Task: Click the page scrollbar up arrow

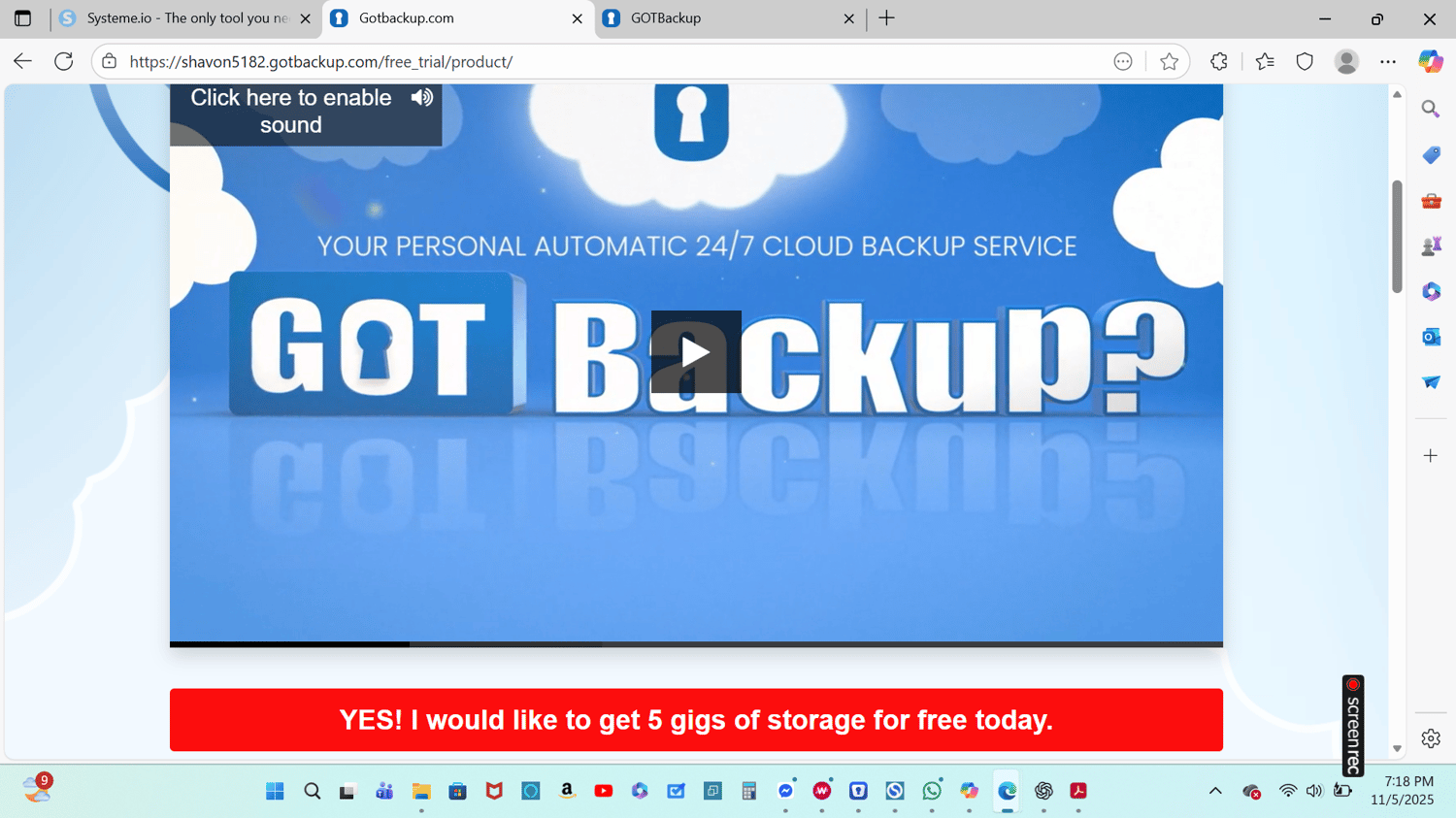Action: pyautogui.click(x=1397, y=94)
